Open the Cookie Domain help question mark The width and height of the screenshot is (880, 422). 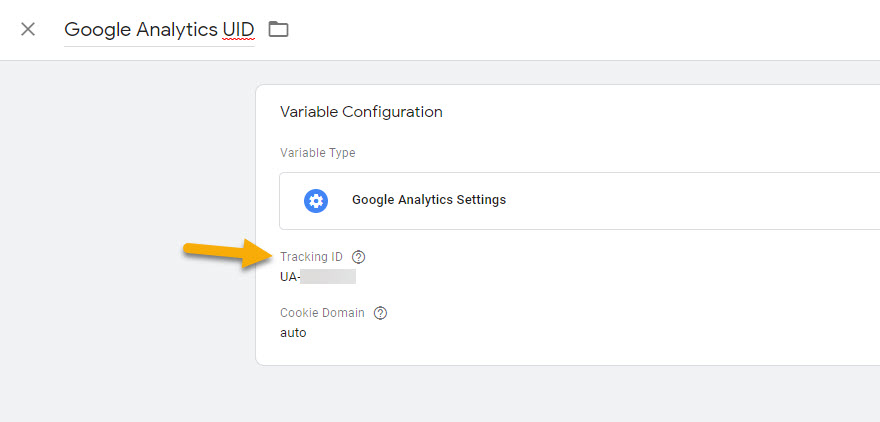tap(380, 313)
